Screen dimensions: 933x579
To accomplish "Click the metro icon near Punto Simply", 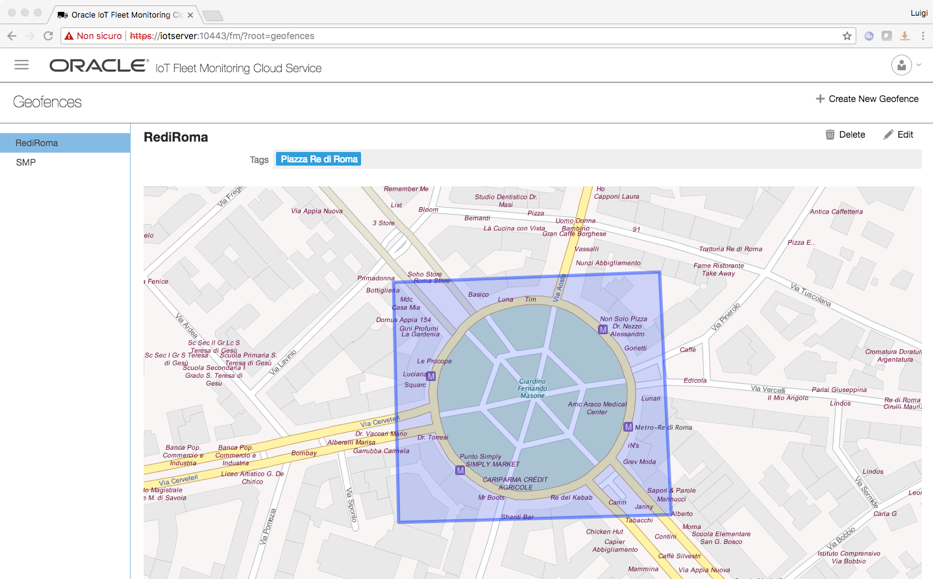I will click(459, 470).
